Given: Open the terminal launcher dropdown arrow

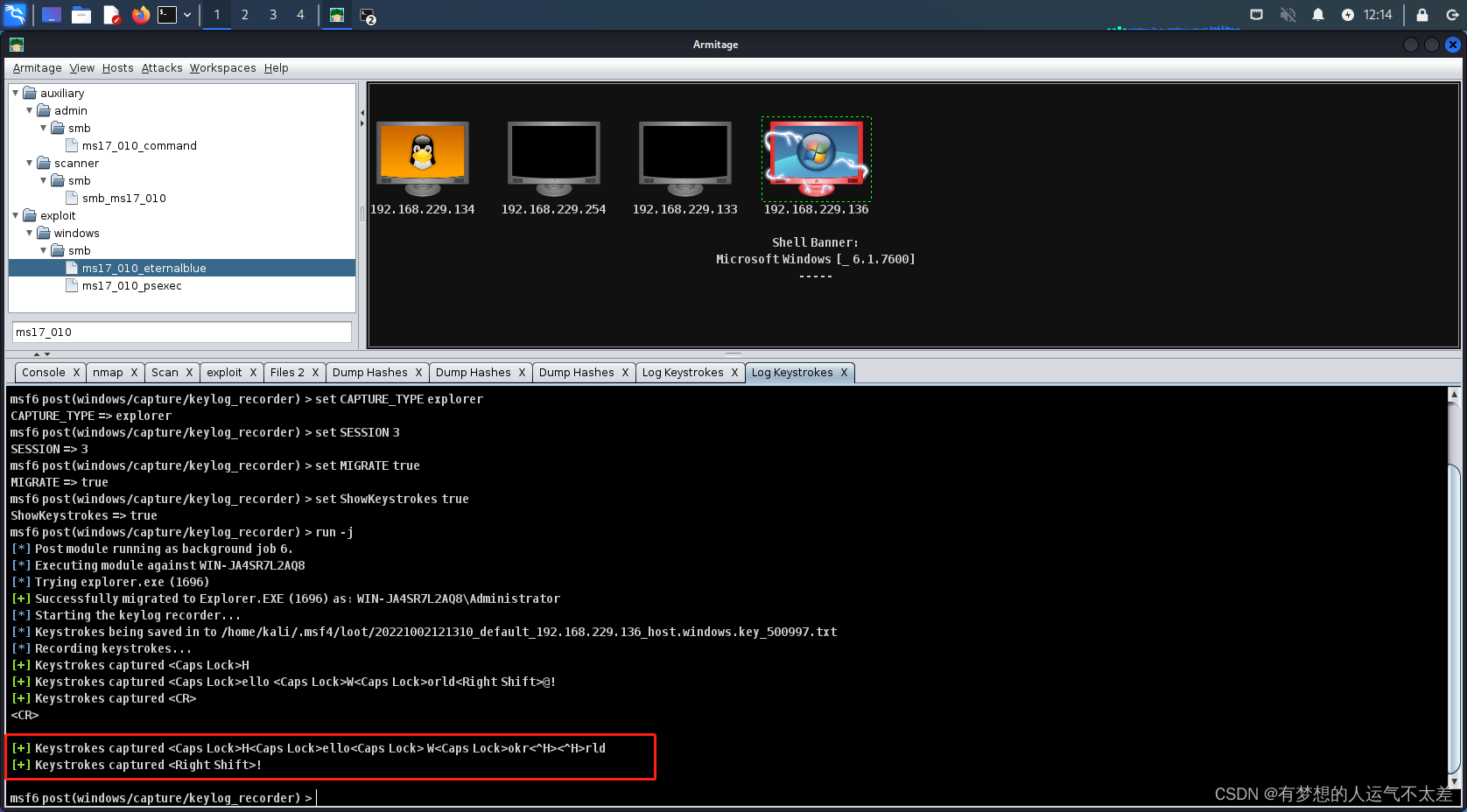Looking at the screenshot, I should pyautogui.click(x=187, y=15).
